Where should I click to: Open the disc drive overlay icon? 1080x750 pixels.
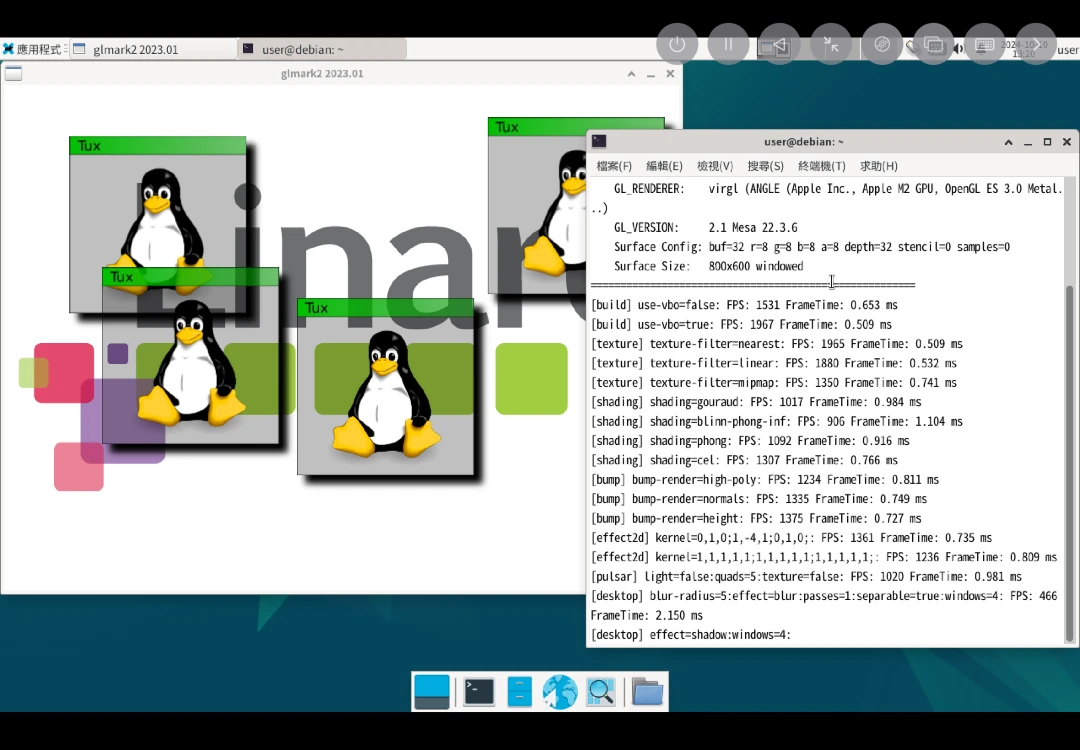click(882, 44)
